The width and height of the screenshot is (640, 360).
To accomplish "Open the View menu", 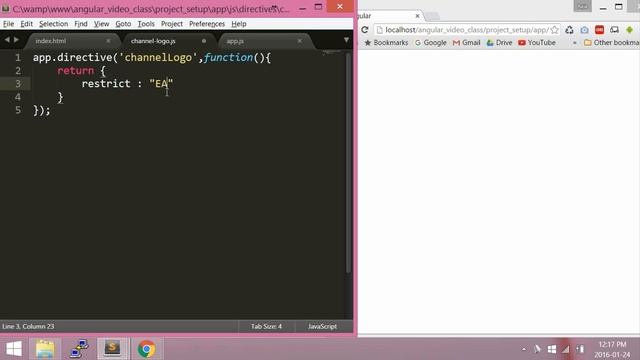I will click(x=101, y=24).
